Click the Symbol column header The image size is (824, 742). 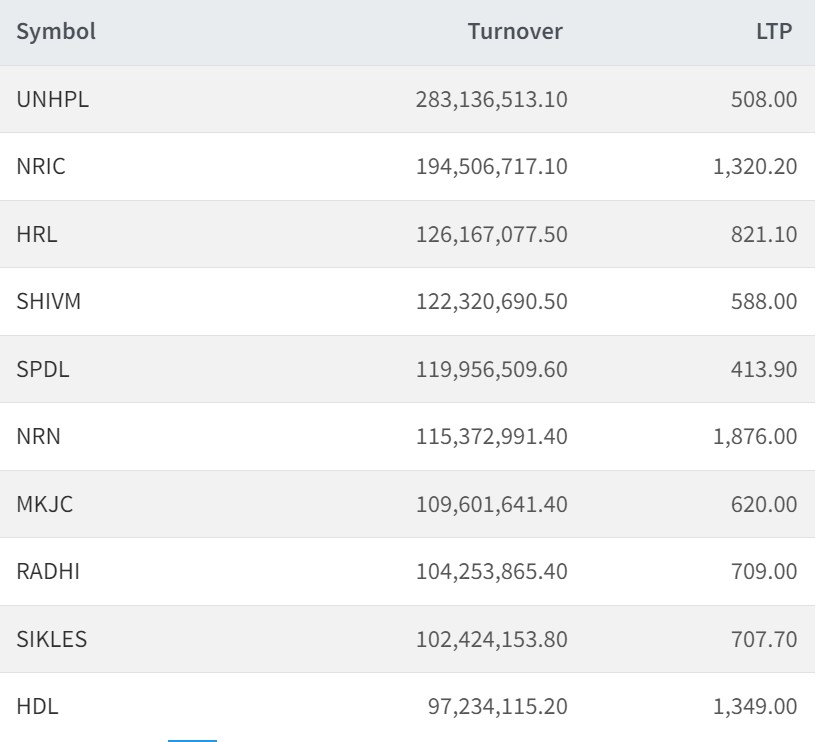point(56,32)
